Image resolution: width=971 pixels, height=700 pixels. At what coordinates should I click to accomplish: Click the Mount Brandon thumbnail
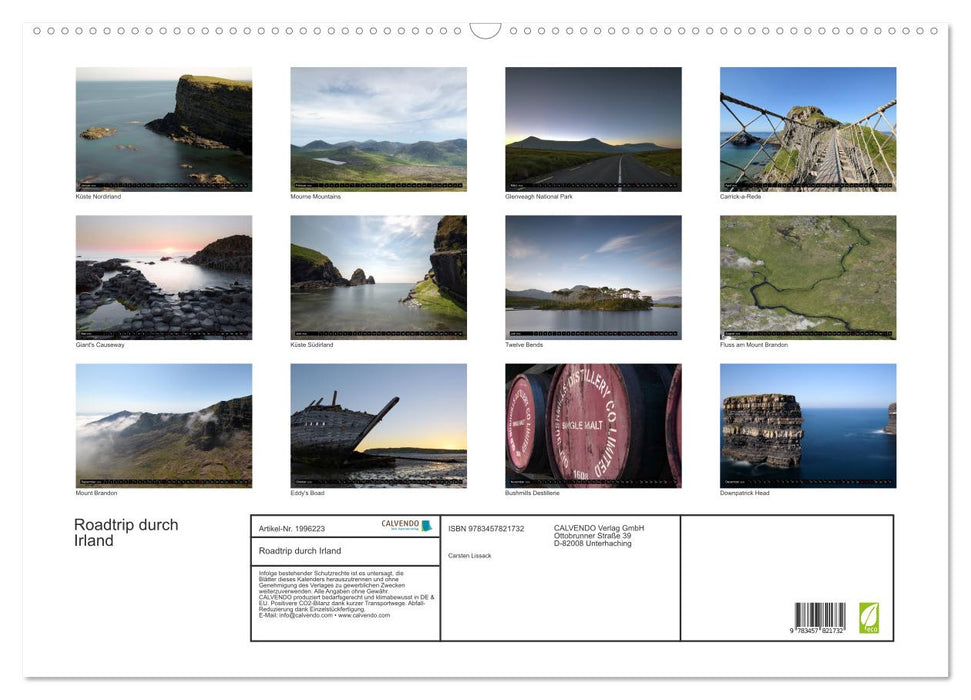164,424
